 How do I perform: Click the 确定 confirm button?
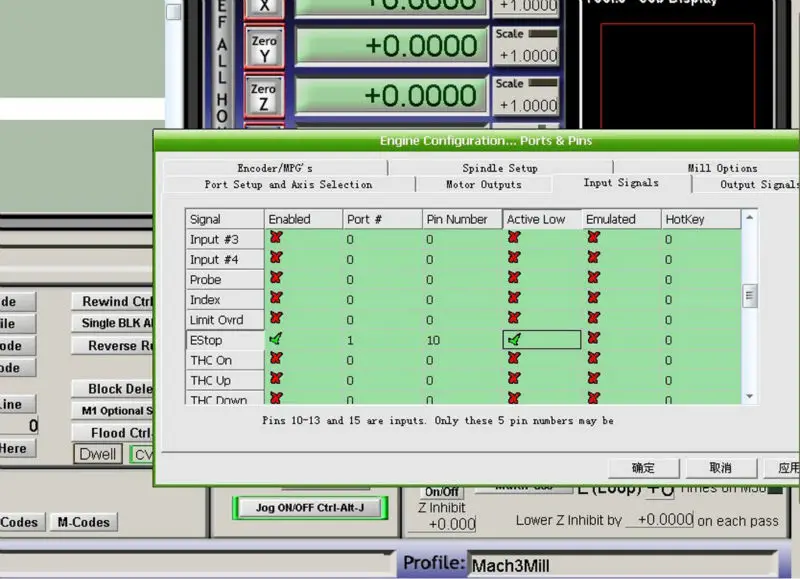coord(643,468)
